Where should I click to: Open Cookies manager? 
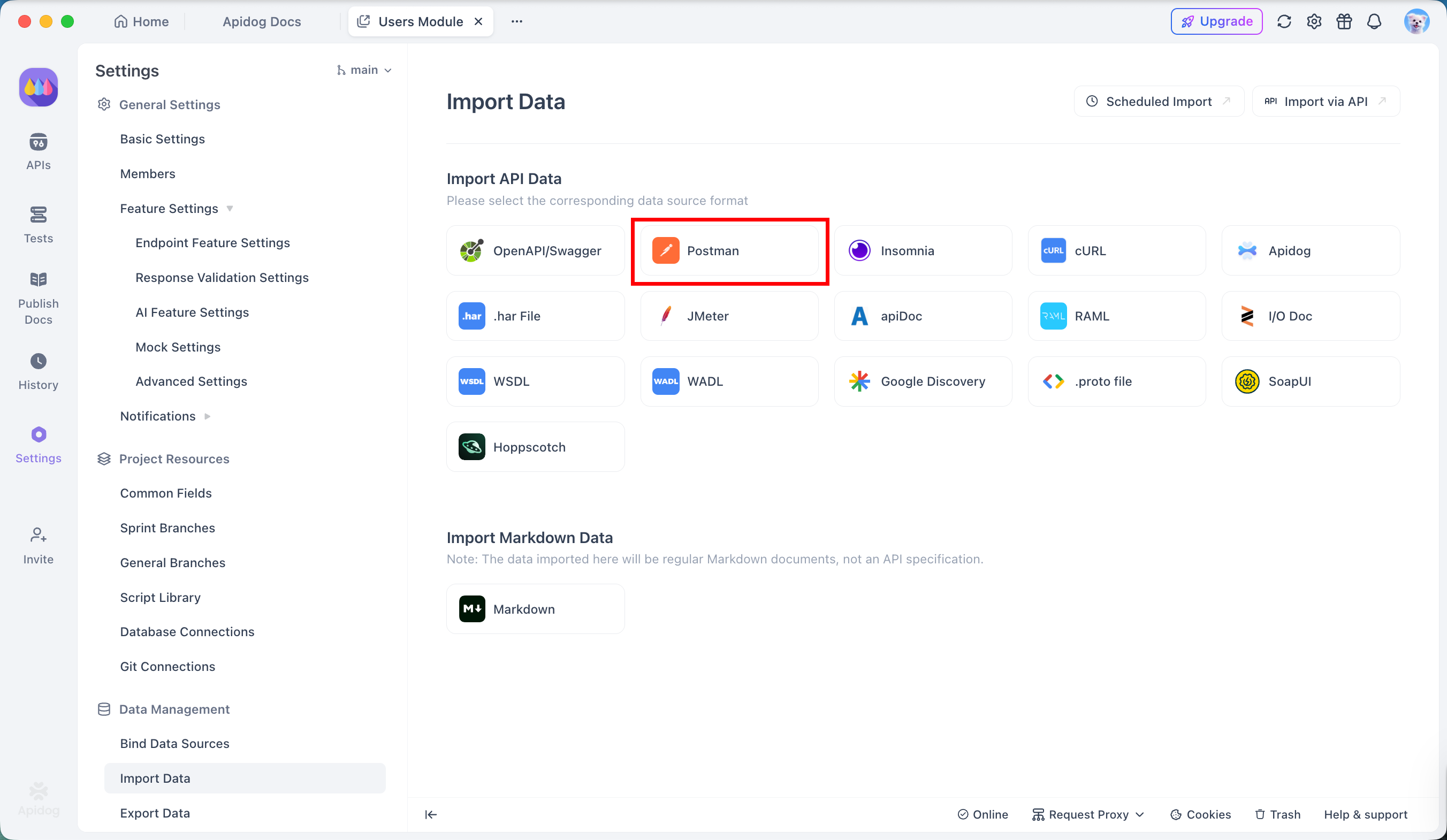1201,814
